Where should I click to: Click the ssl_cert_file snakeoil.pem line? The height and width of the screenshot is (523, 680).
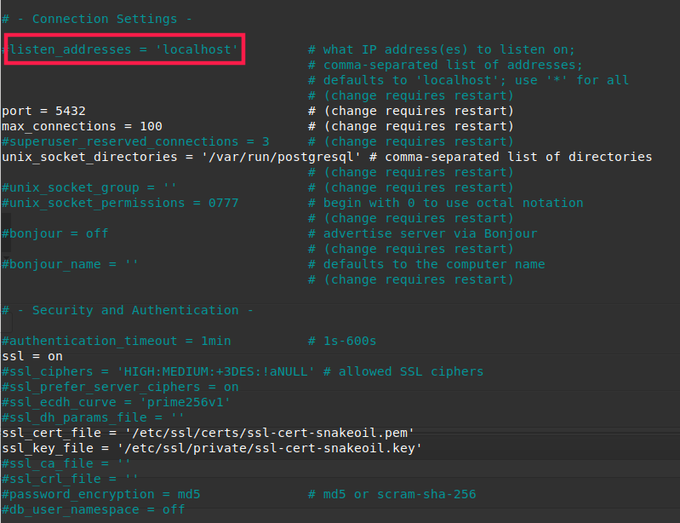coord(208,433)
